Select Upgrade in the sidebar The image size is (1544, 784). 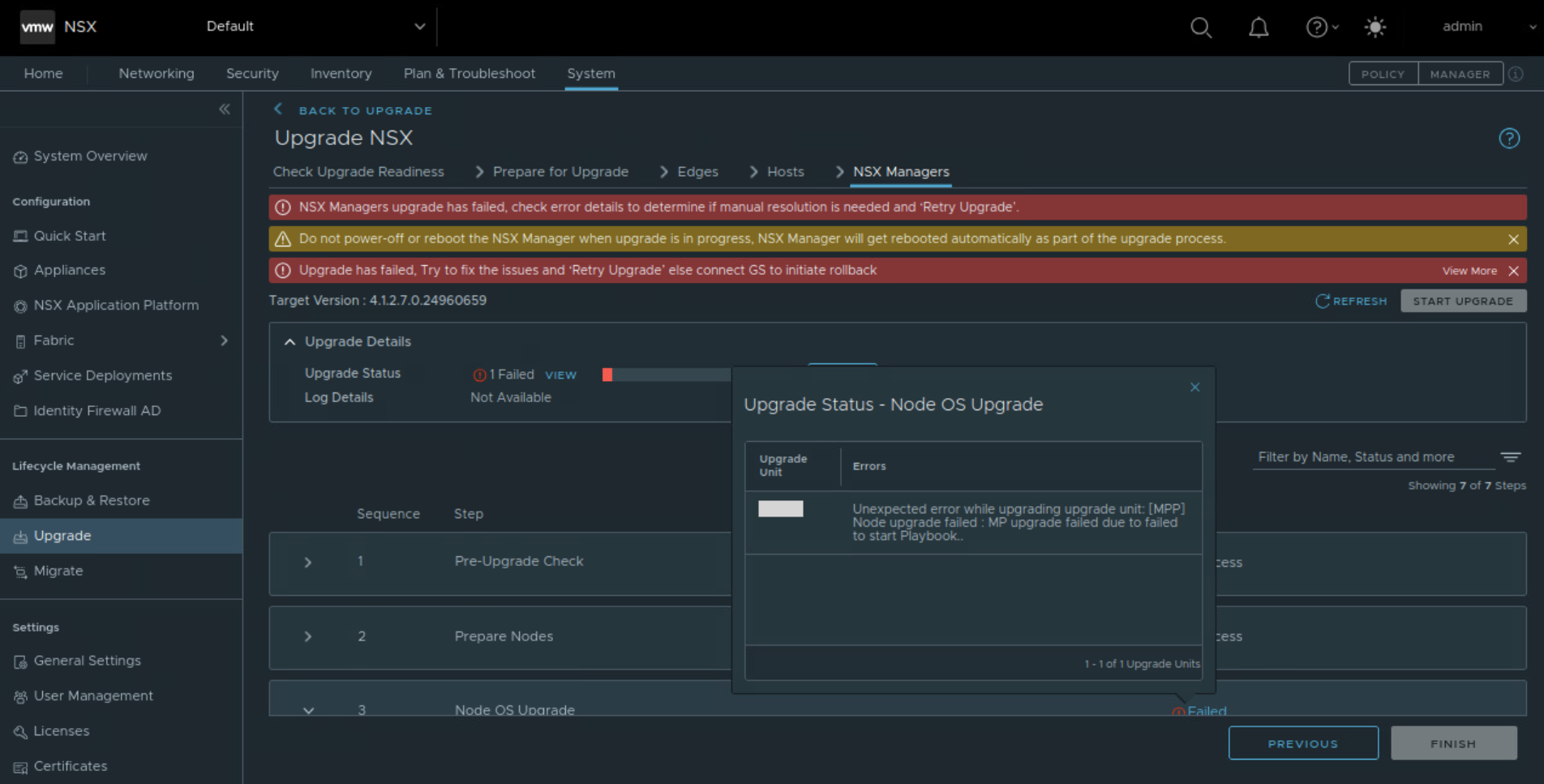[x=122, y=536]
